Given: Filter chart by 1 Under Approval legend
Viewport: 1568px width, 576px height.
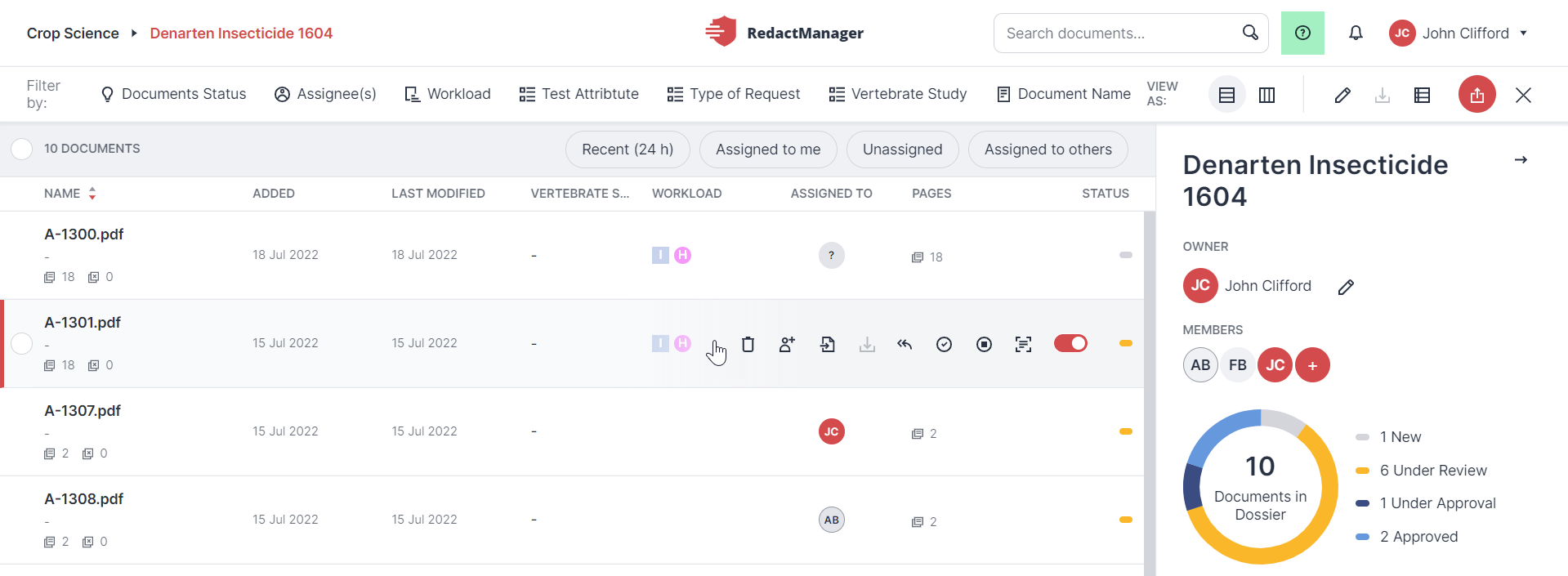Looking at the screenshot, I should pos(1425,503).
